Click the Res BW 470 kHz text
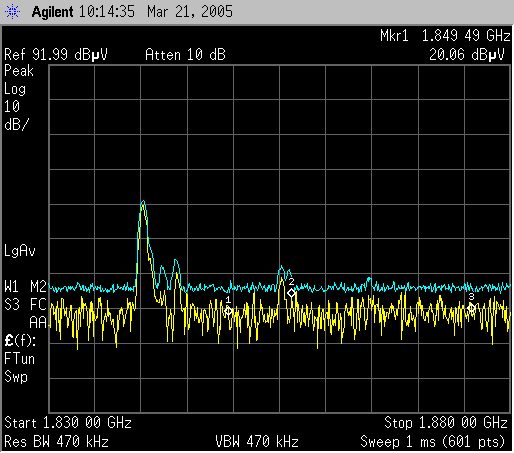 pos(56,442)
